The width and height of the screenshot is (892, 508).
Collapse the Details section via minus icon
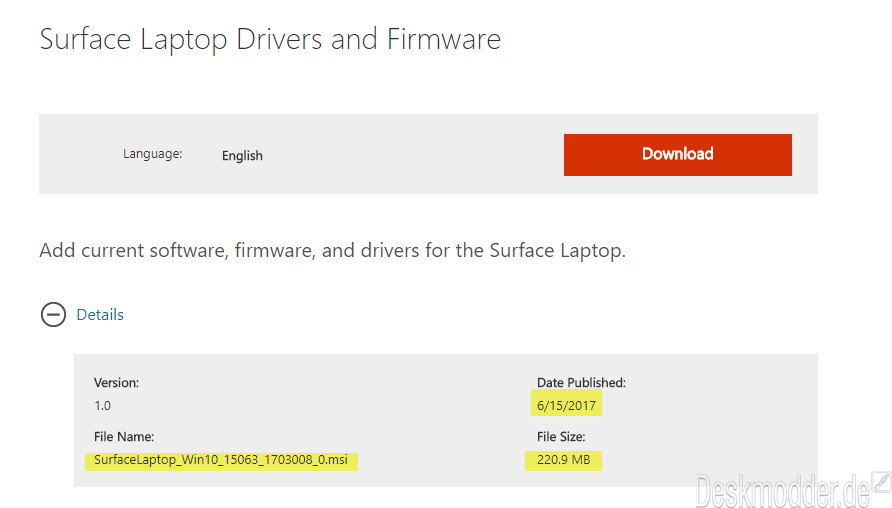click(53, 315)
